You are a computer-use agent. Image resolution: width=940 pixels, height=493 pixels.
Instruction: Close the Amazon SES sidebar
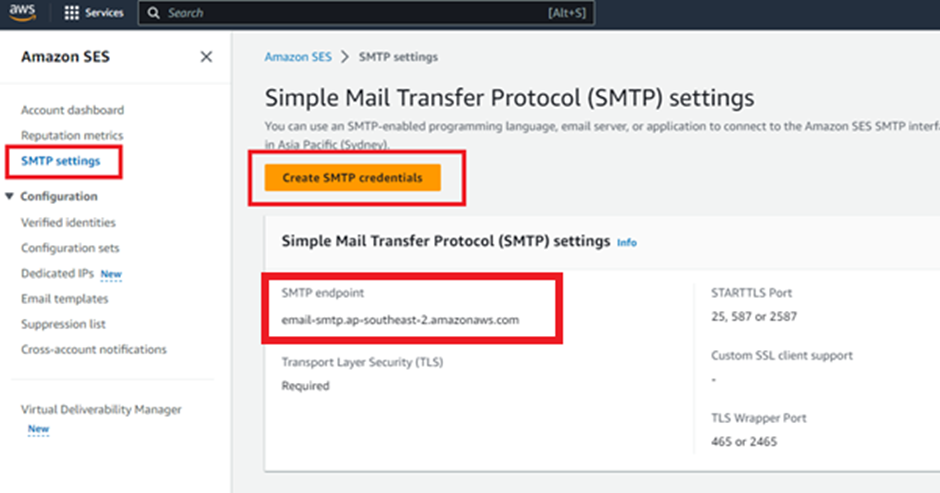tap(206, 57)
